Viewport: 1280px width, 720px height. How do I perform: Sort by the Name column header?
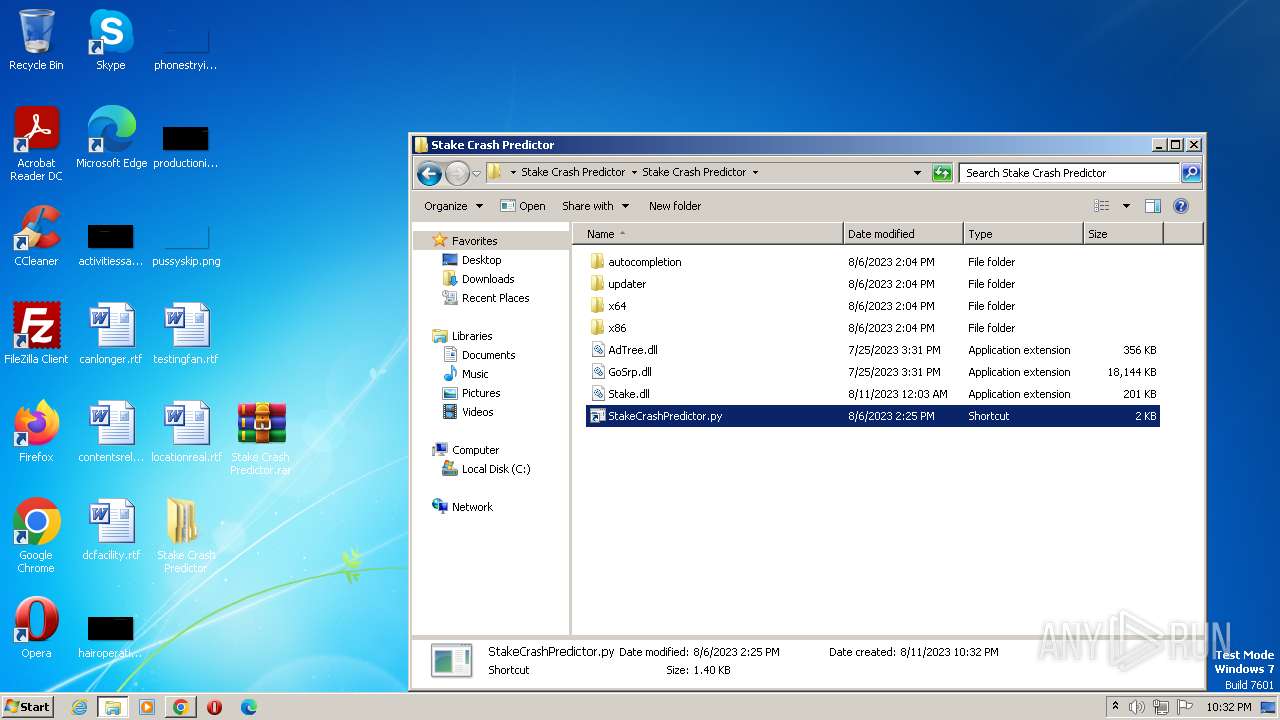pos(708,234)
